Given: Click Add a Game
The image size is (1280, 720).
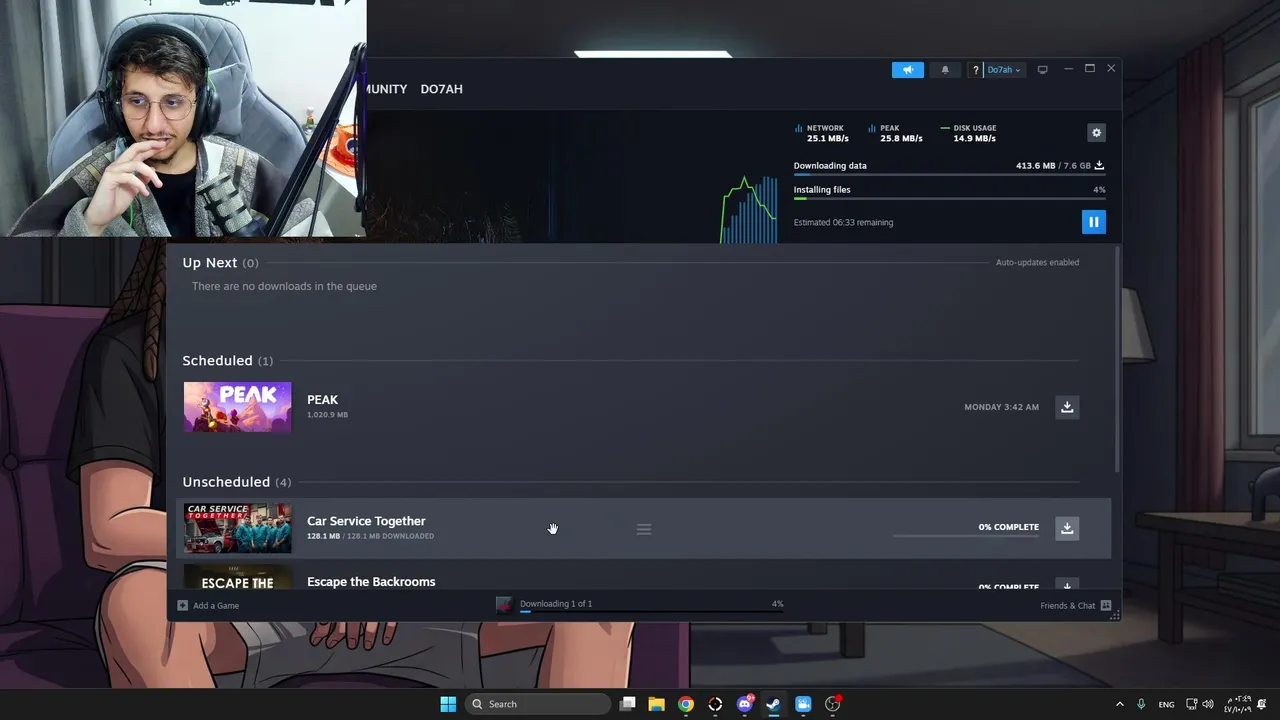Looking at the screenshot, I should (208, 605).
